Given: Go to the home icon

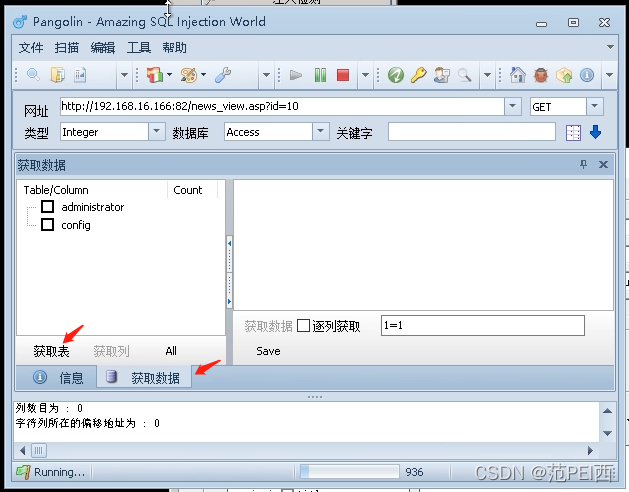Looking at the screenshot, I should (x=517, y=75).
